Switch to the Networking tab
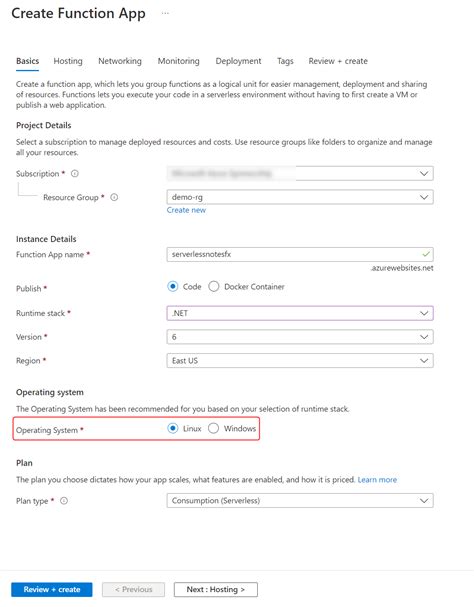The width and height of the screenshot is (474, 607). pos(120,61)
